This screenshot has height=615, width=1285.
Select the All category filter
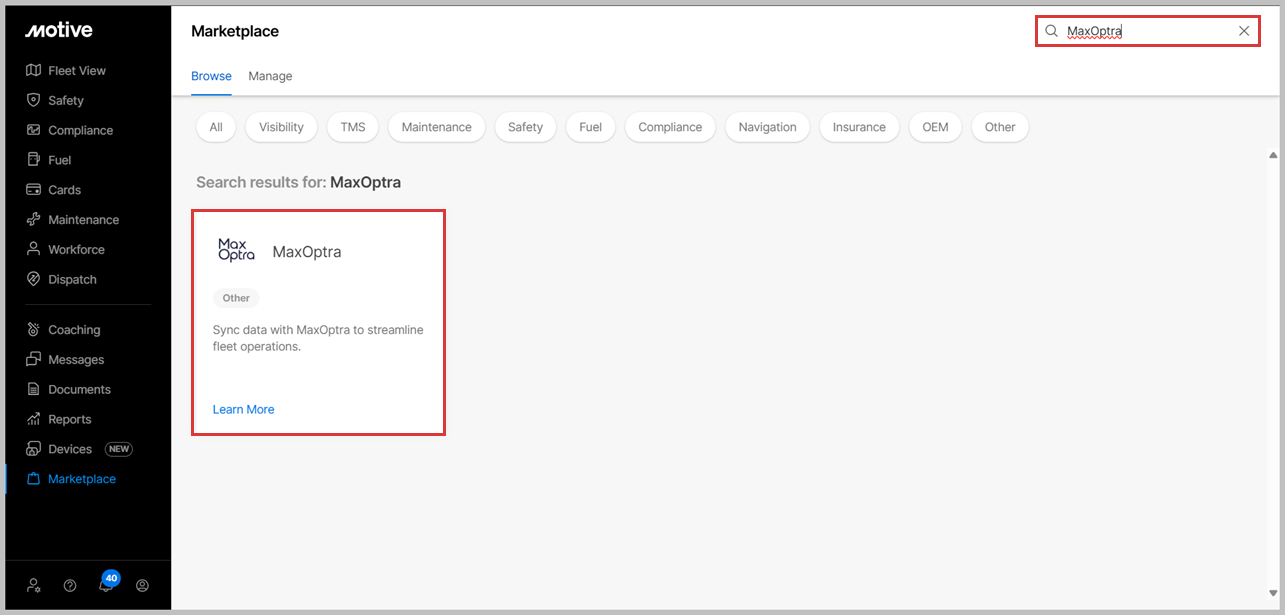point(216,127)
